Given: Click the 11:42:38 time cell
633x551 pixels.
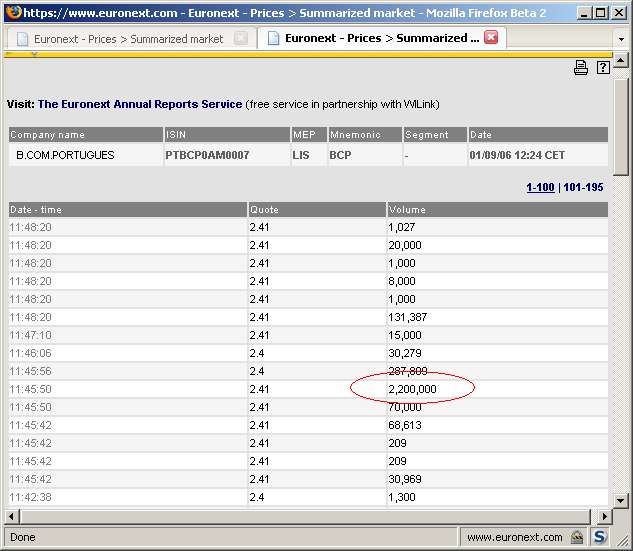Looking at the screenshot, I should [x=128, y=497].
